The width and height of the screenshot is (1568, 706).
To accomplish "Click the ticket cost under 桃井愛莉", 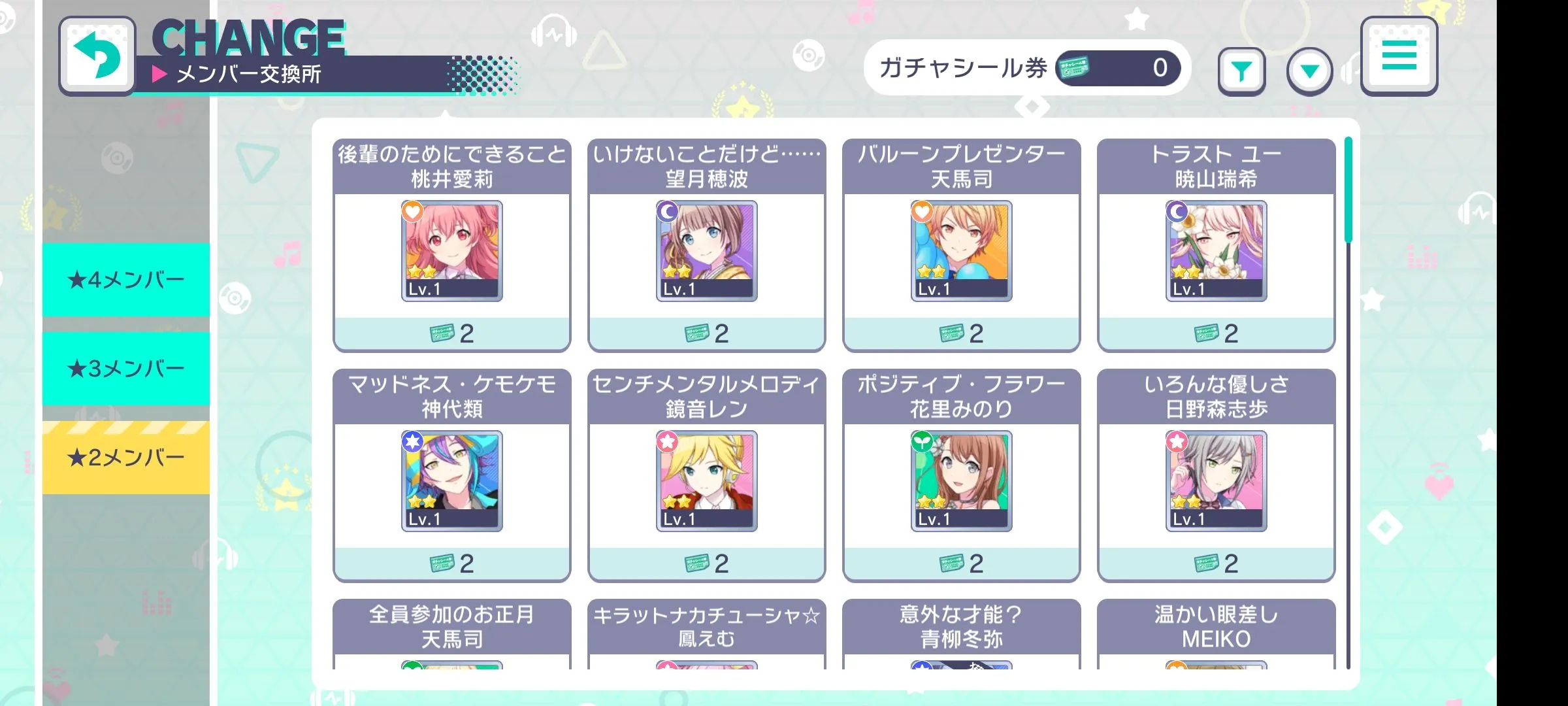I will pos(452,333).
